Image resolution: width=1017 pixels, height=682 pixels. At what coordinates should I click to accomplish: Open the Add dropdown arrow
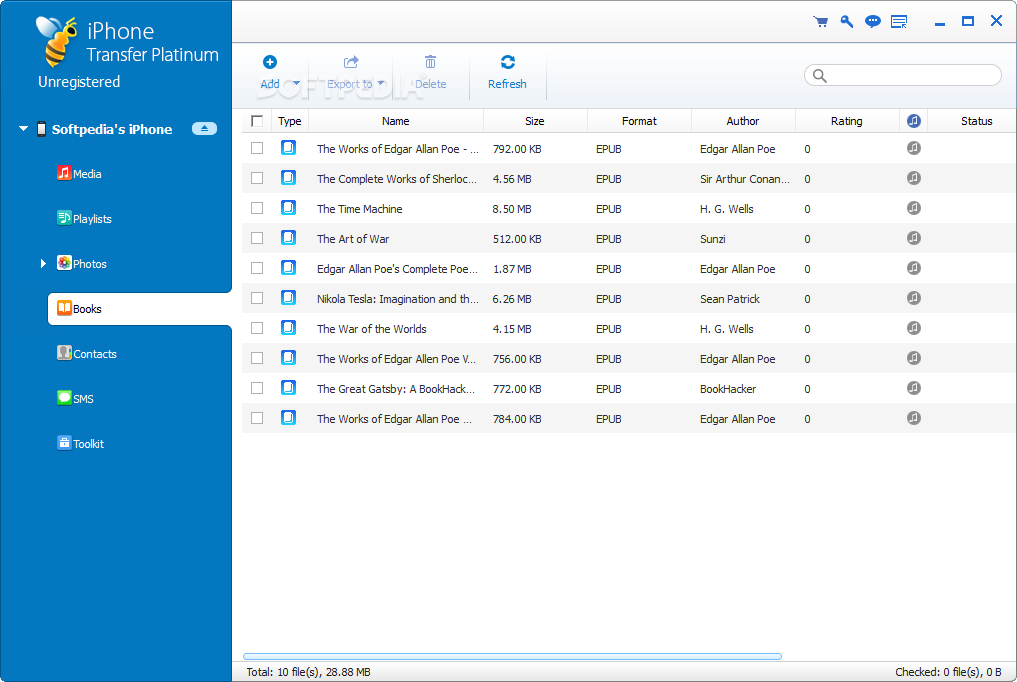(296, 83)
